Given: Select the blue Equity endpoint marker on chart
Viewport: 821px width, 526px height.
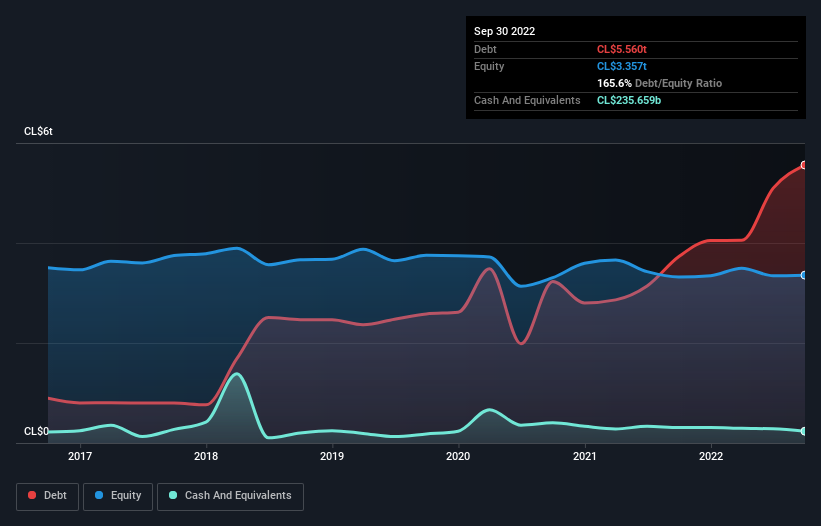Looking at the screenshot, I should coord(804,275).
